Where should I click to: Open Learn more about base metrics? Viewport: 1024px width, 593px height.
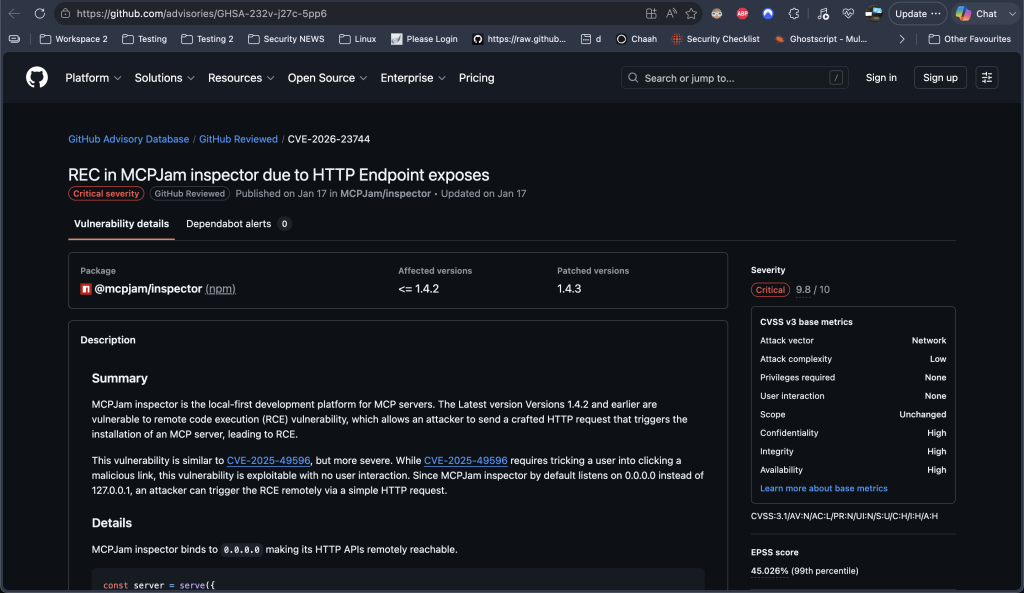(824, 489)
